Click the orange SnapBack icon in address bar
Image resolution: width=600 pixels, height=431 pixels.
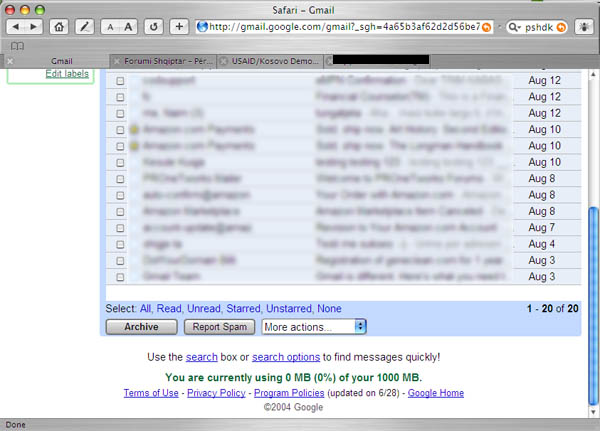(x=486, y=27)
